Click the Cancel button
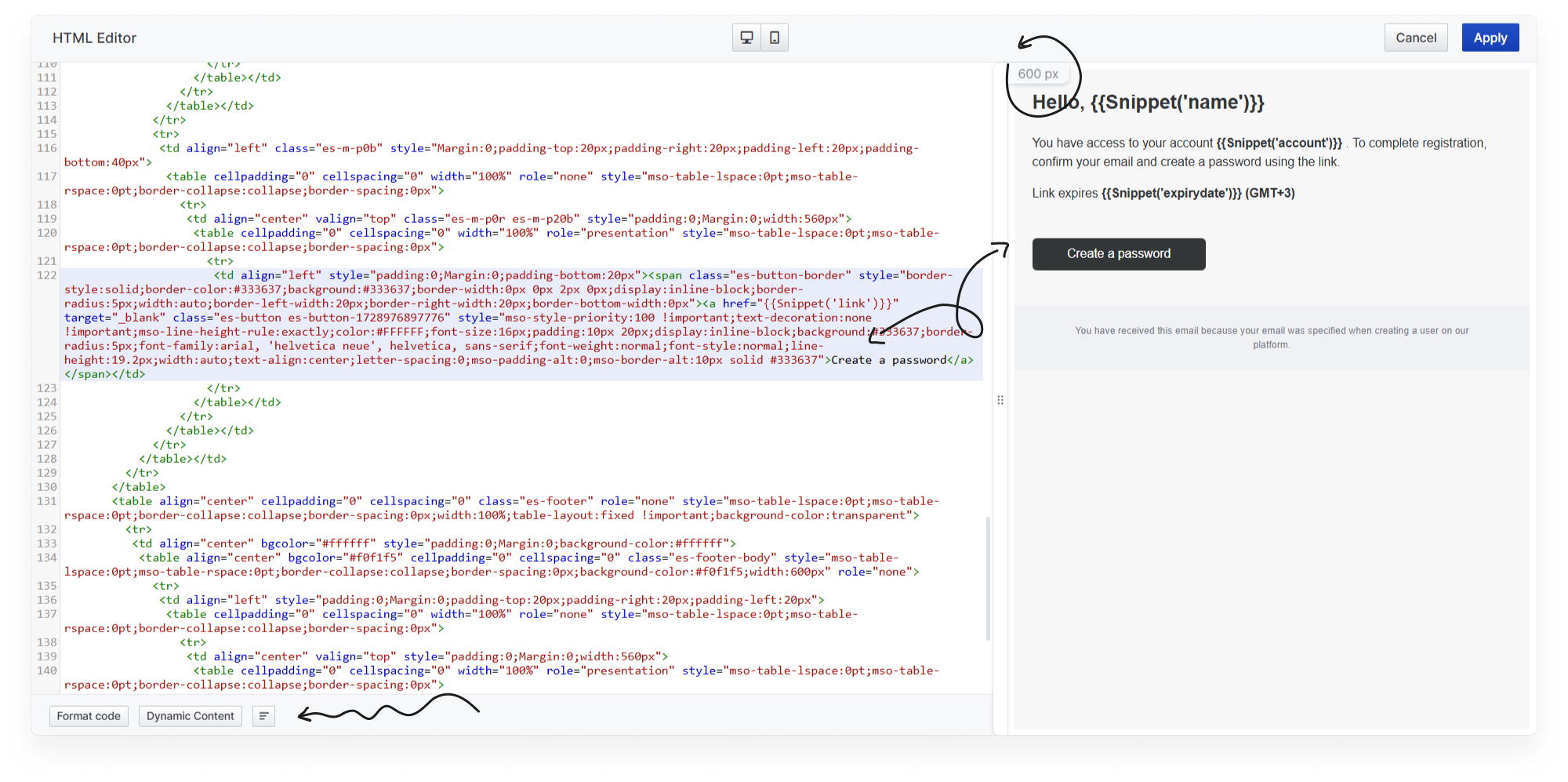Viewport: 1568px width, 782px height. [1415, 38]
